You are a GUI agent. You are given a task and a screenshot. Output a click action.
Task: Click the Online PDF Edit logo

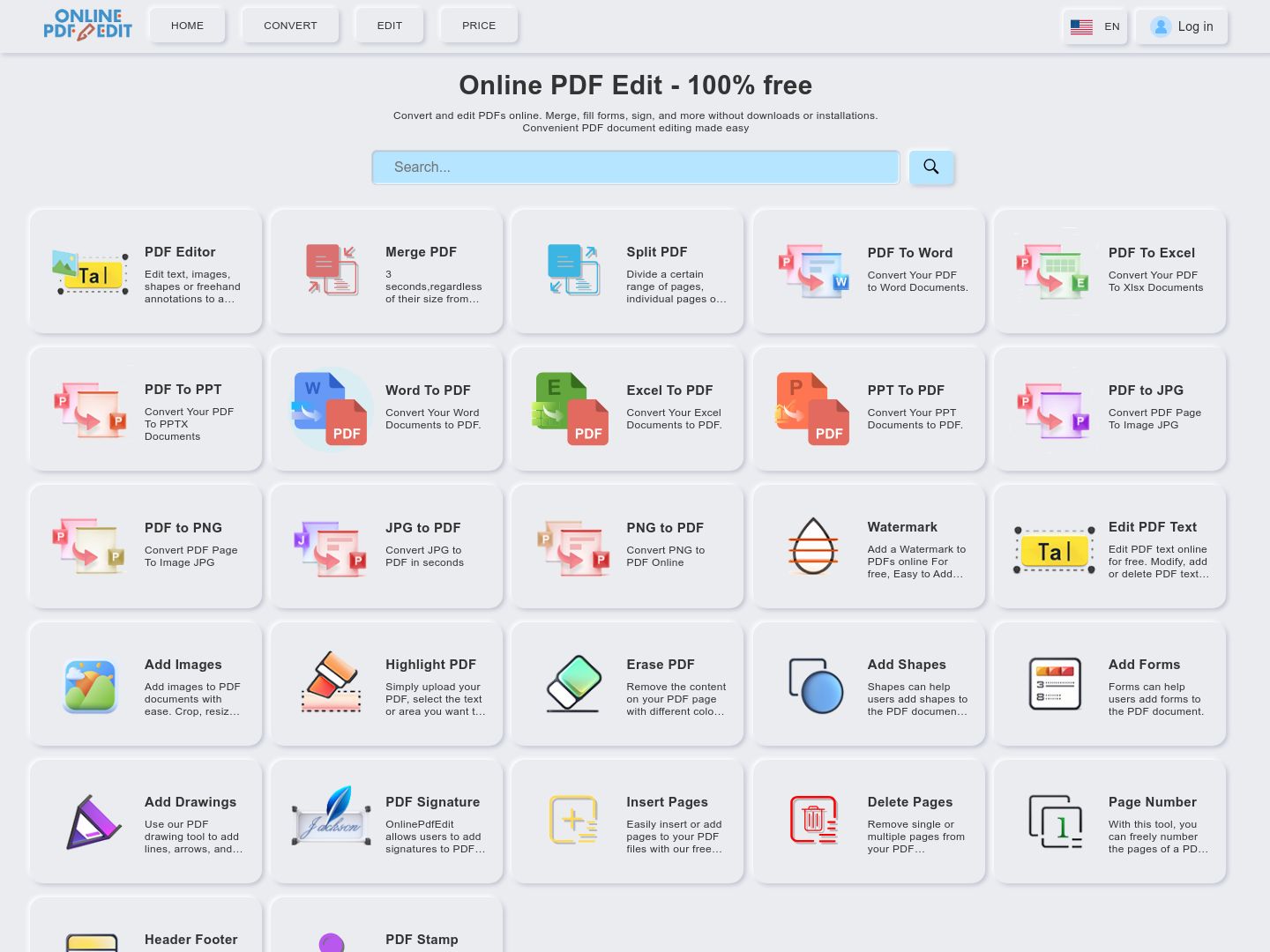(x=88, y=25)
